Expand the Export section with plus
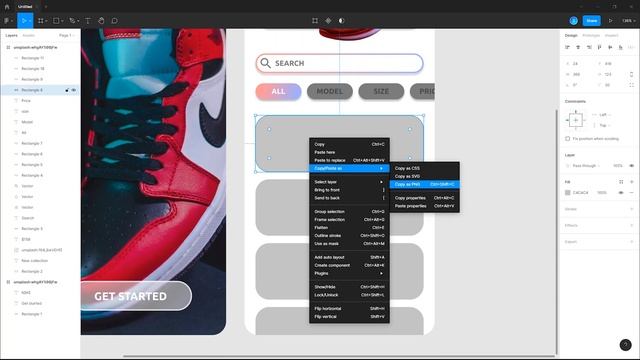Viewport: 640px width, 360px height. (x=632, y=242)
